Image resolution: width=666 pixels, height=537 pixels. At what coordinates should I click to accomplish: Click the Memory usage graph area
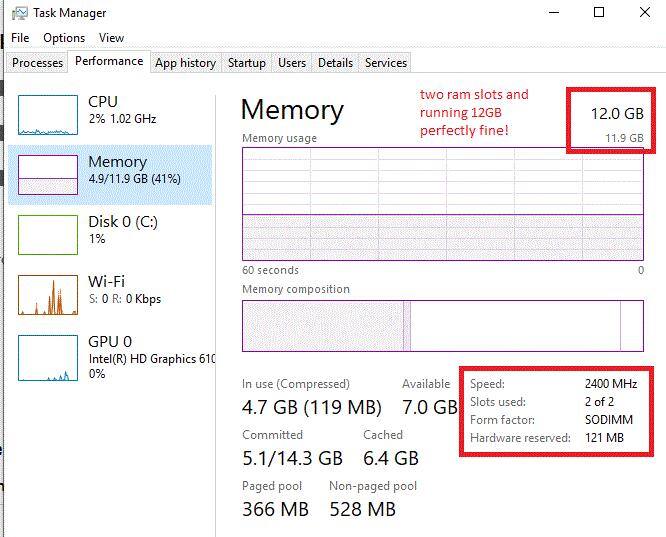(443, 204)
